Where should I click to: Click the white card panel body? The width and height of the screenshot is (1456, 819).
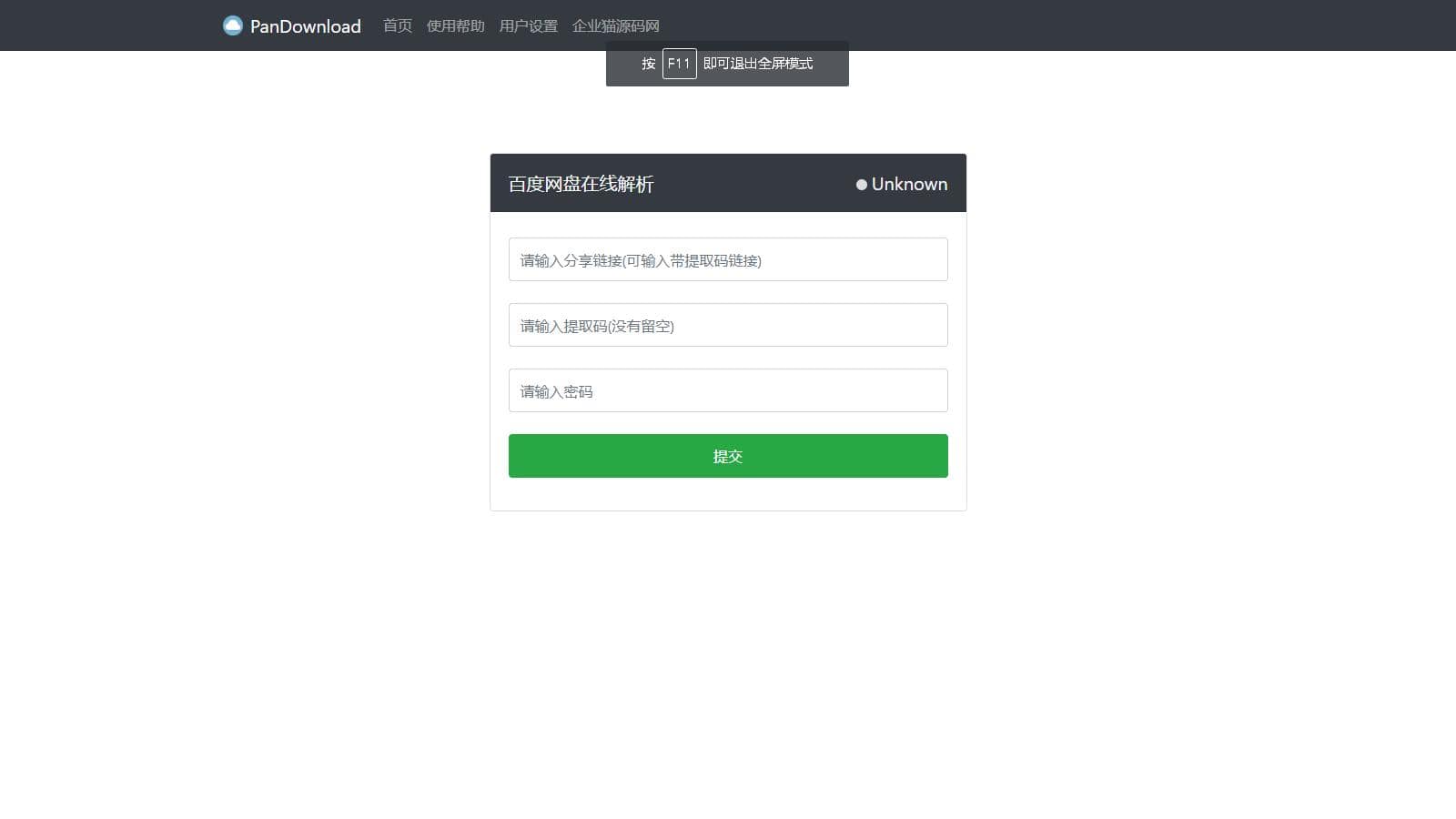pos(728,496)
